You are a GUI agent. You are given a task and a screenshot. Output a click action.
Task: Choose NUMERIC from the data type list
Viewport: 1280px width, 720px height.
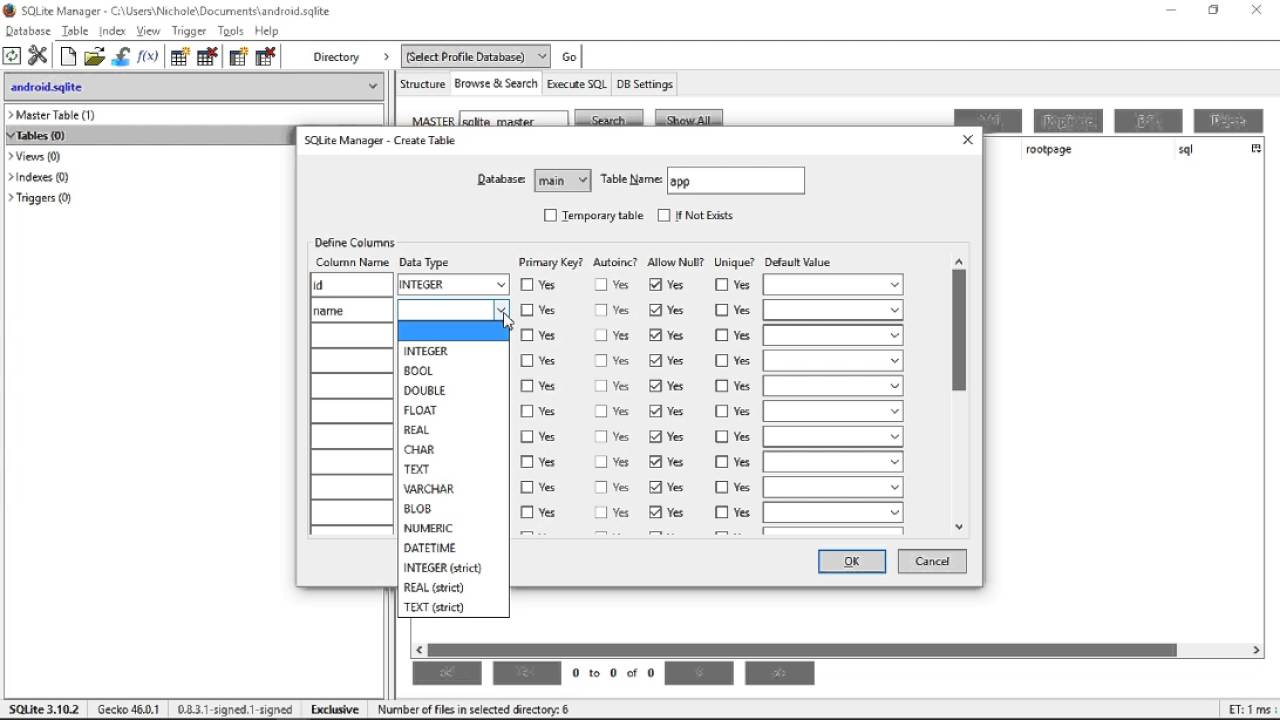[x=453, y=528]
